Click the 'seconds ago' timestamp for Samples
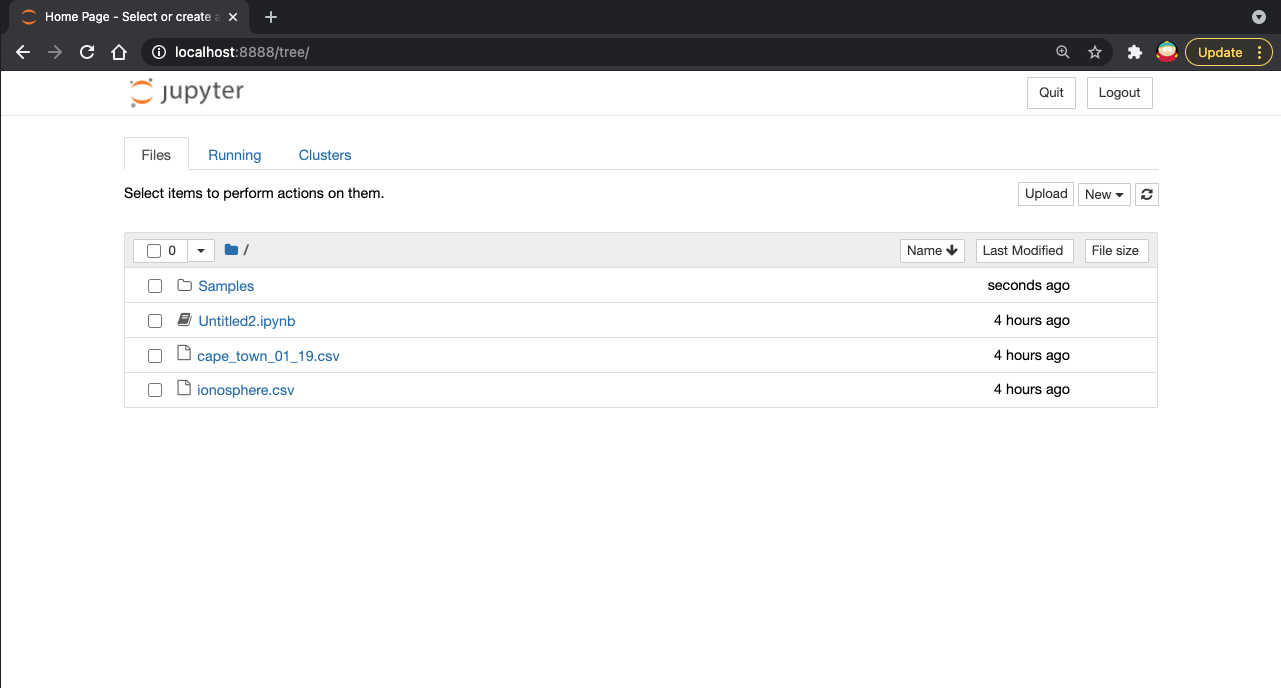The width and height of the screenshot is (1281, 688). [1028, 285]
